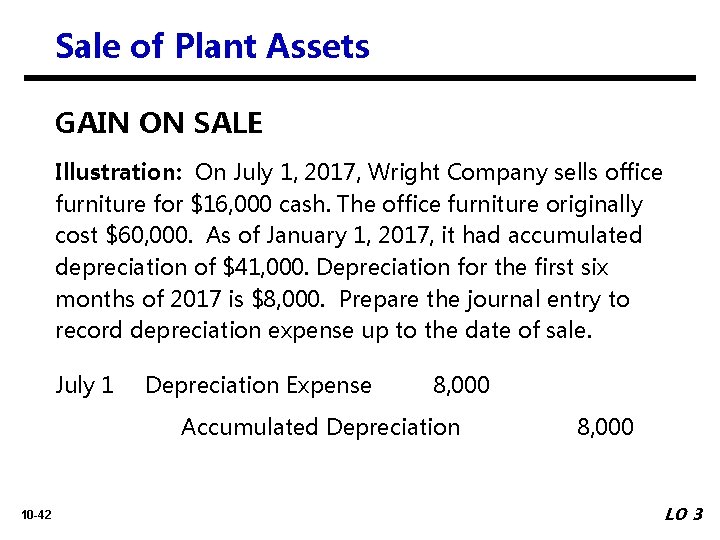Click the 'Sale of Plant Assets' title
Image resolution: width=720 pixels, height=540 pixels.
click(x=212, y=46)
